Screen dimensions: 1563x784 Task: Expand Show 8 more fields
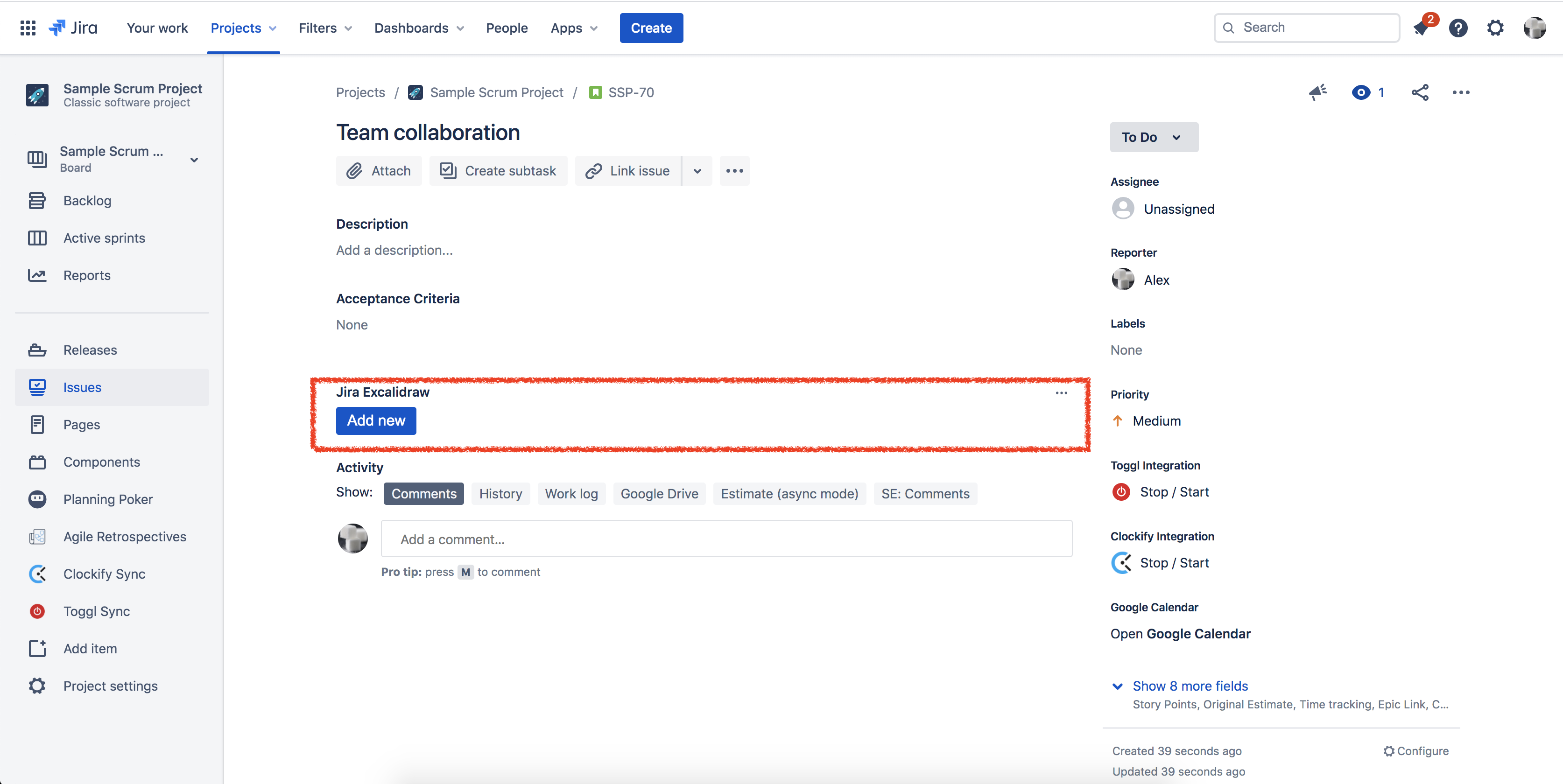pyautogui.click(x=1189, y=686)
